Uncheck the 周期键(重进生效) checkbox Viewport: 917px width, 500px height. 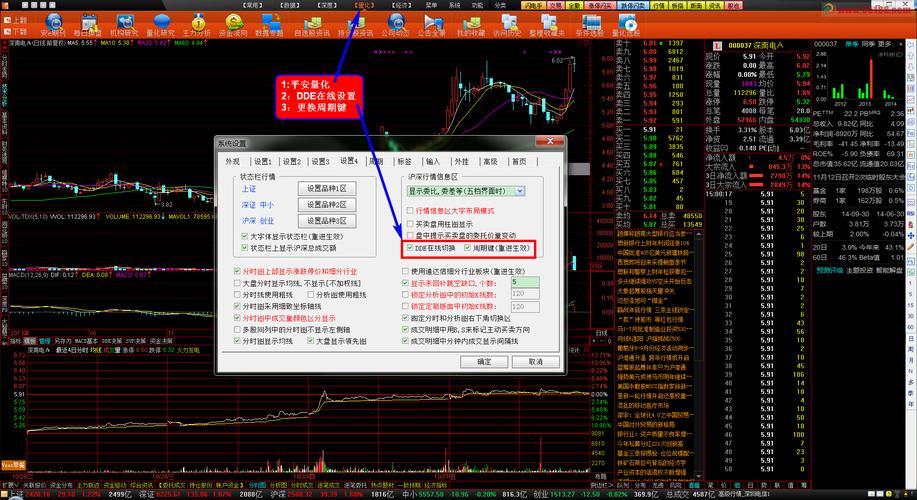(x=466, y=247)
